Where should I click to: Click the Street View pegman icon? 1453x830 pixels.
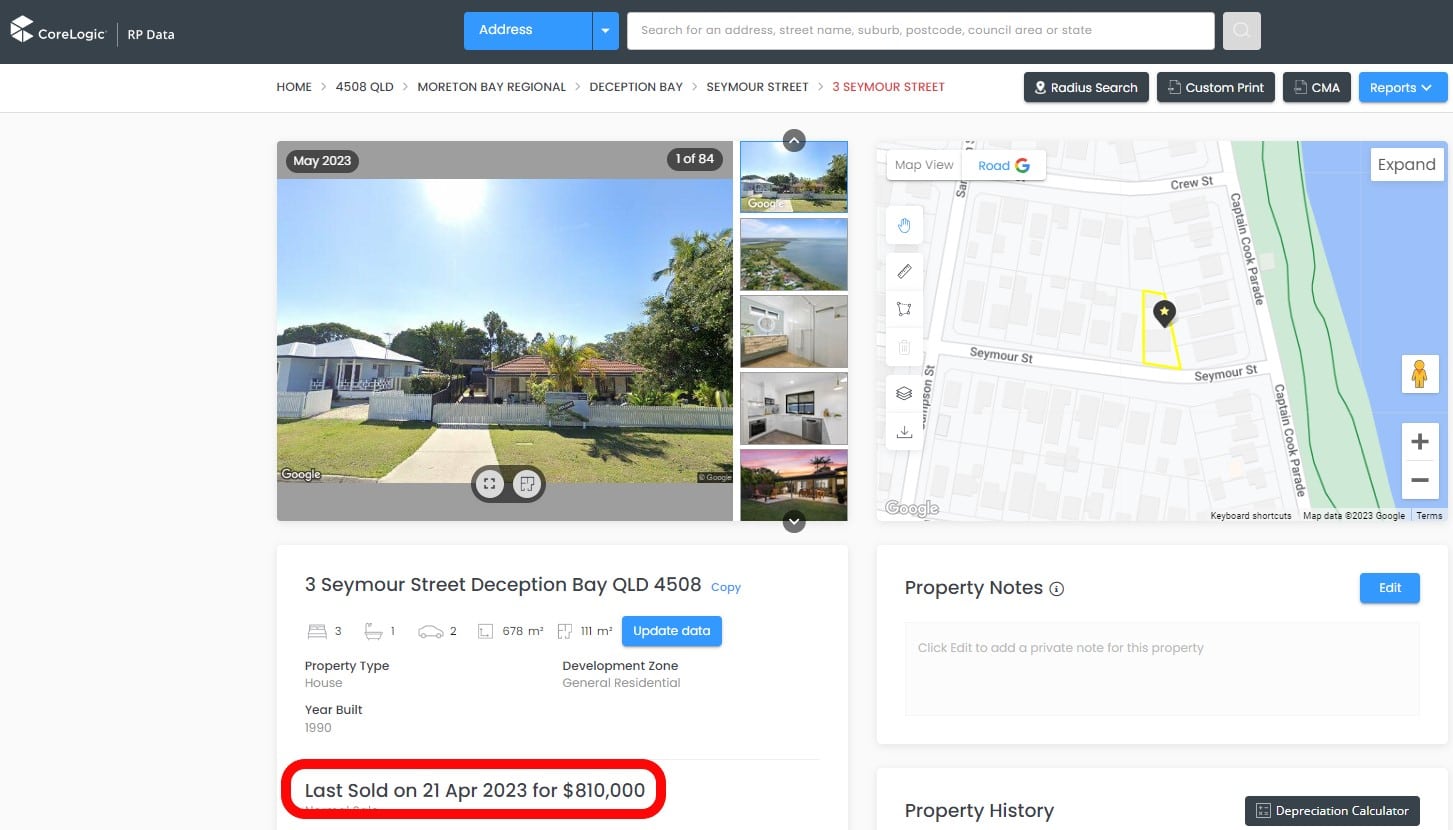point(1419,374)
